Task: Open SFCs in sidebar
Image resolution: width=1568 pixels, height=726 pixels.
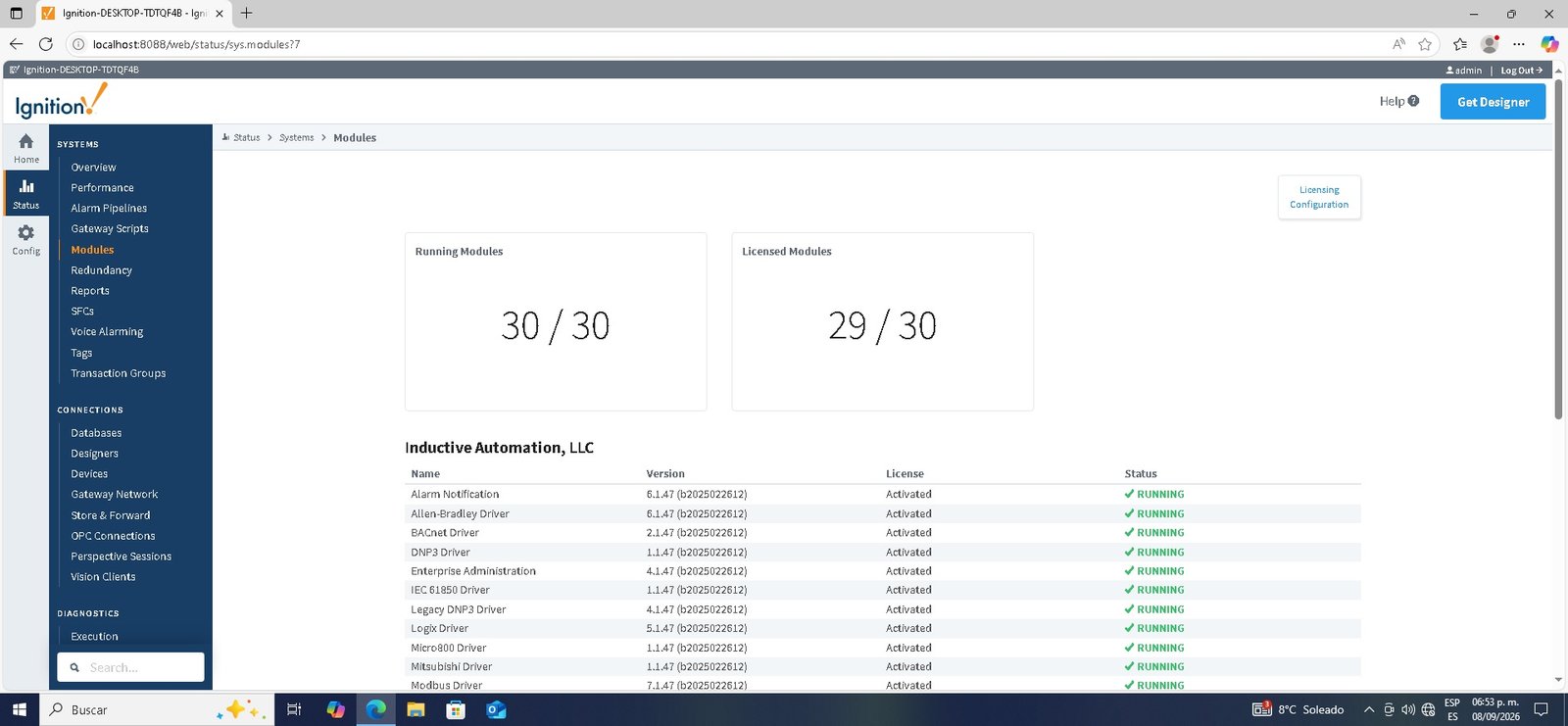Action: (82, 312)
